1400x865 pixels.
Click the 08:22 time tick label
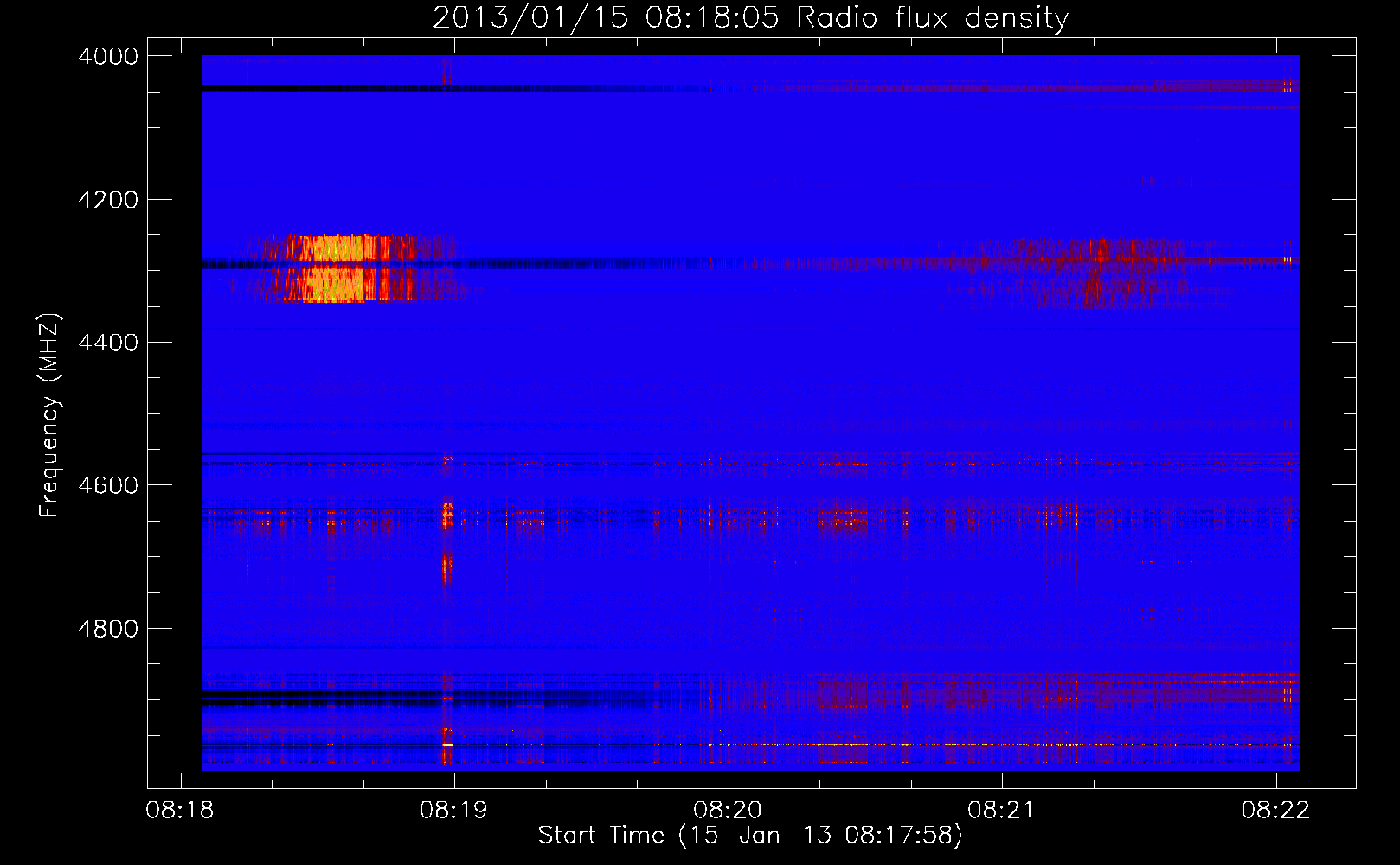coord(1275,811)
